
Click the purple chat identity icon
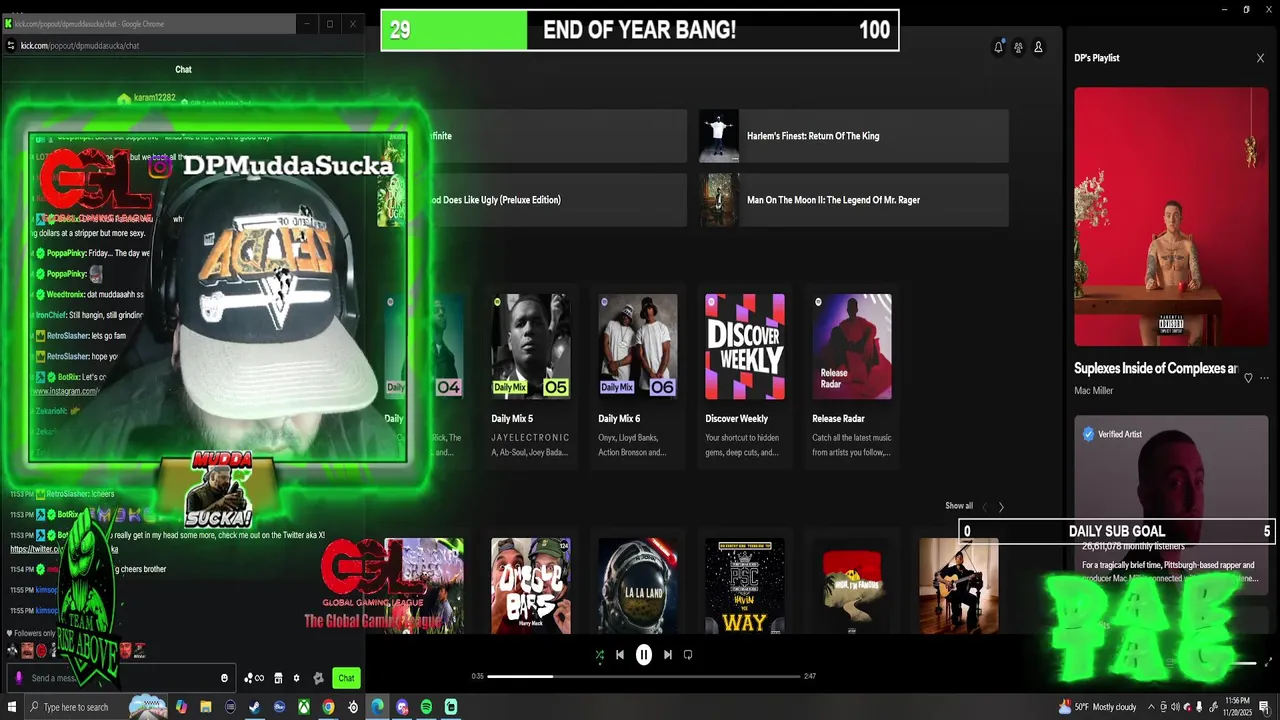tap(18, 678)
